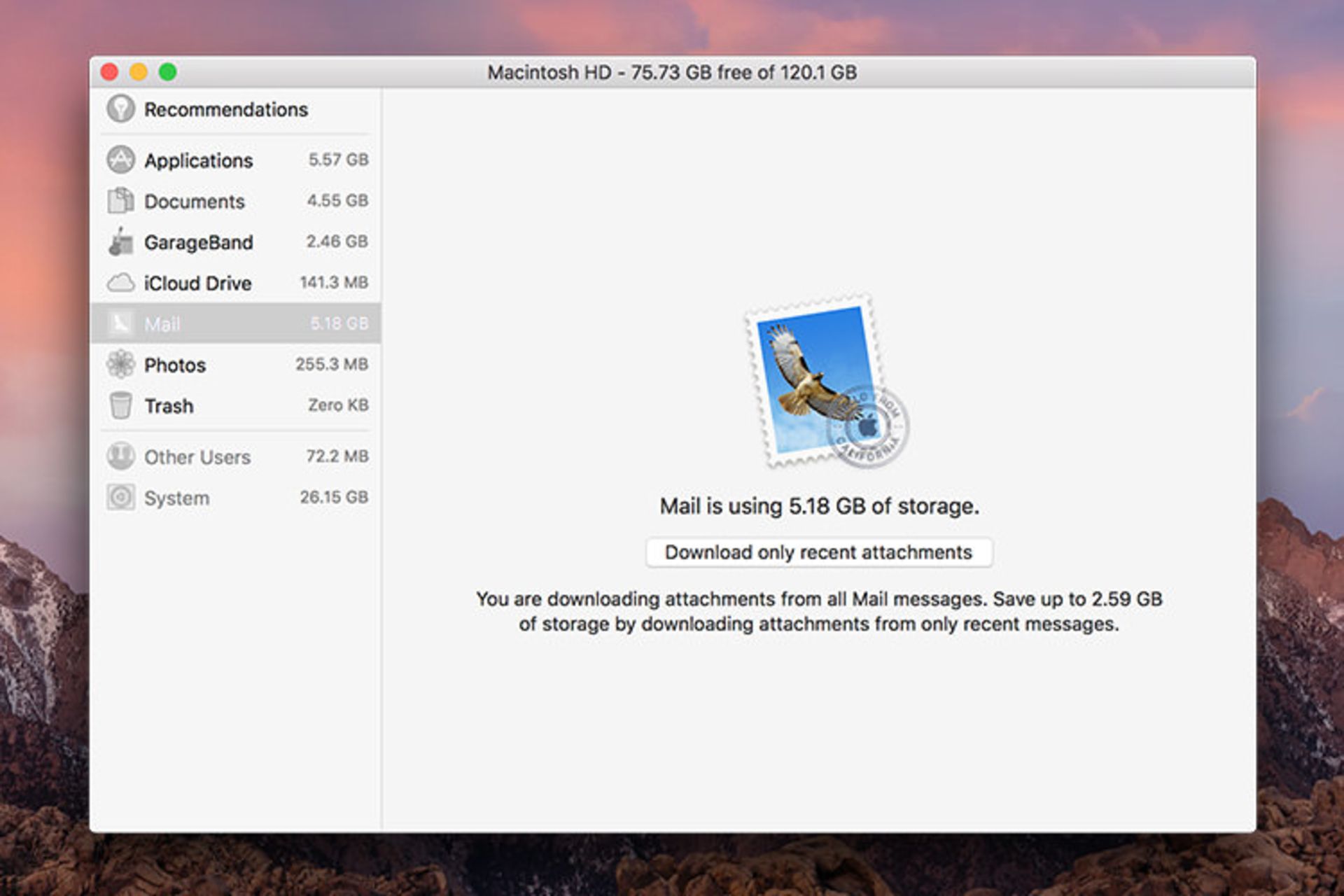
Task: Select the Other Users icon
Action: point(120,456)
